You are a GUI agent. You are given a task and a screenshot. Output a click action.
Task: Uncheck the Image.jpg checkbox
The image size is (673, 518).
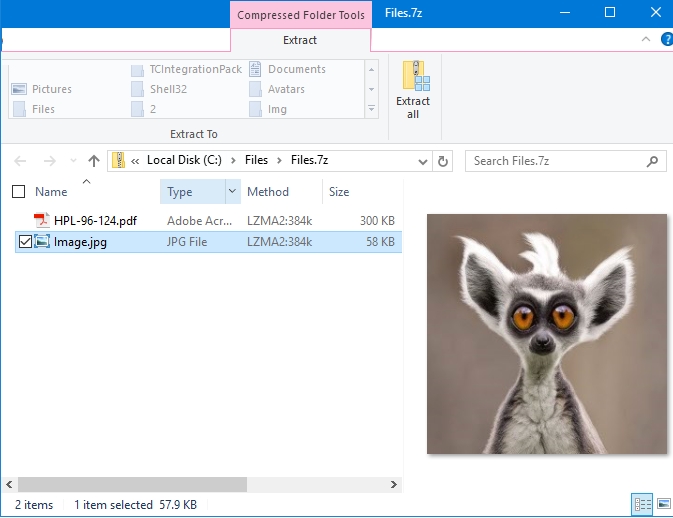[25, 242]
